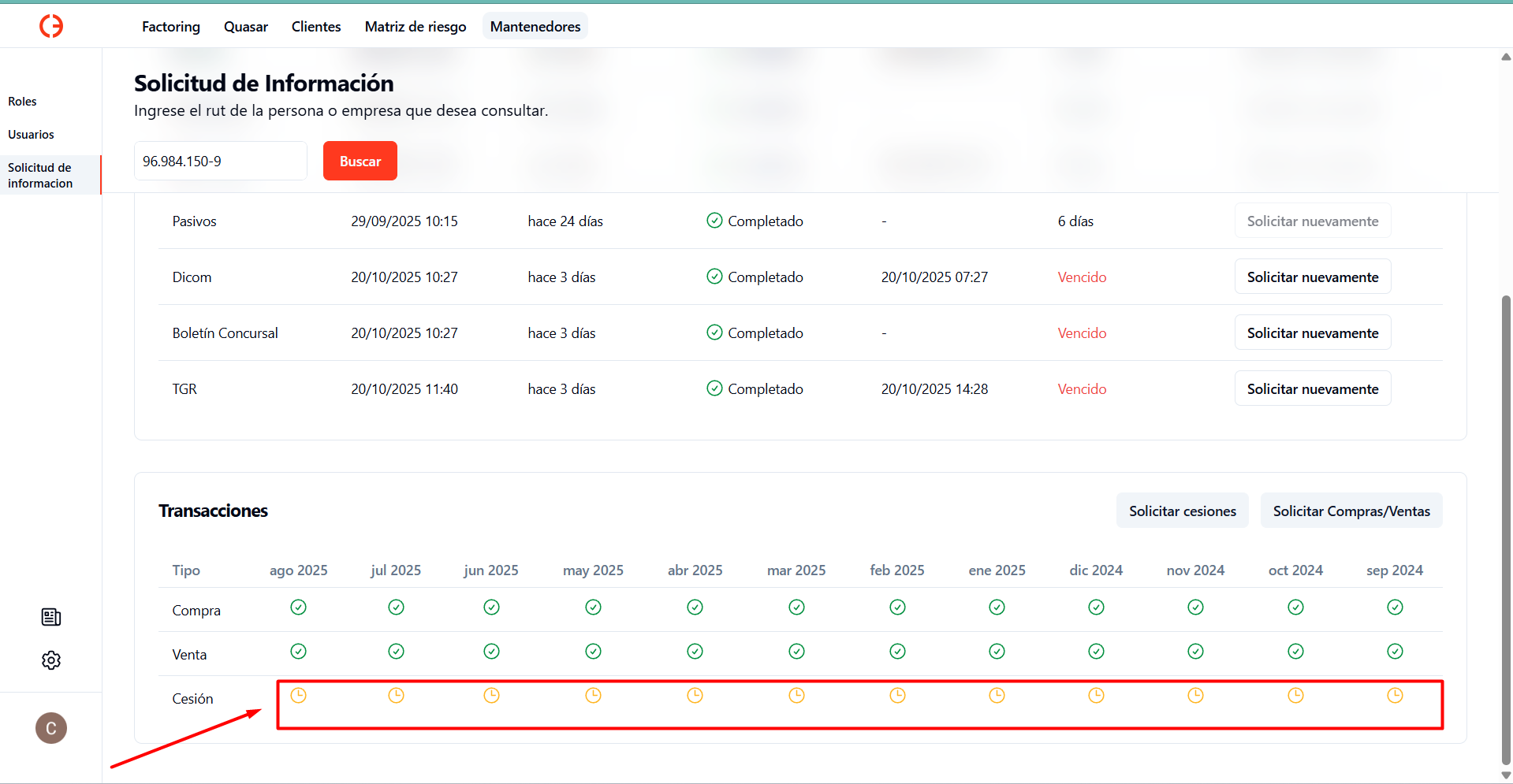1513x784 pixels.
Task: Click Solicitar cesiones button
Action: (x=1182, y=511)
